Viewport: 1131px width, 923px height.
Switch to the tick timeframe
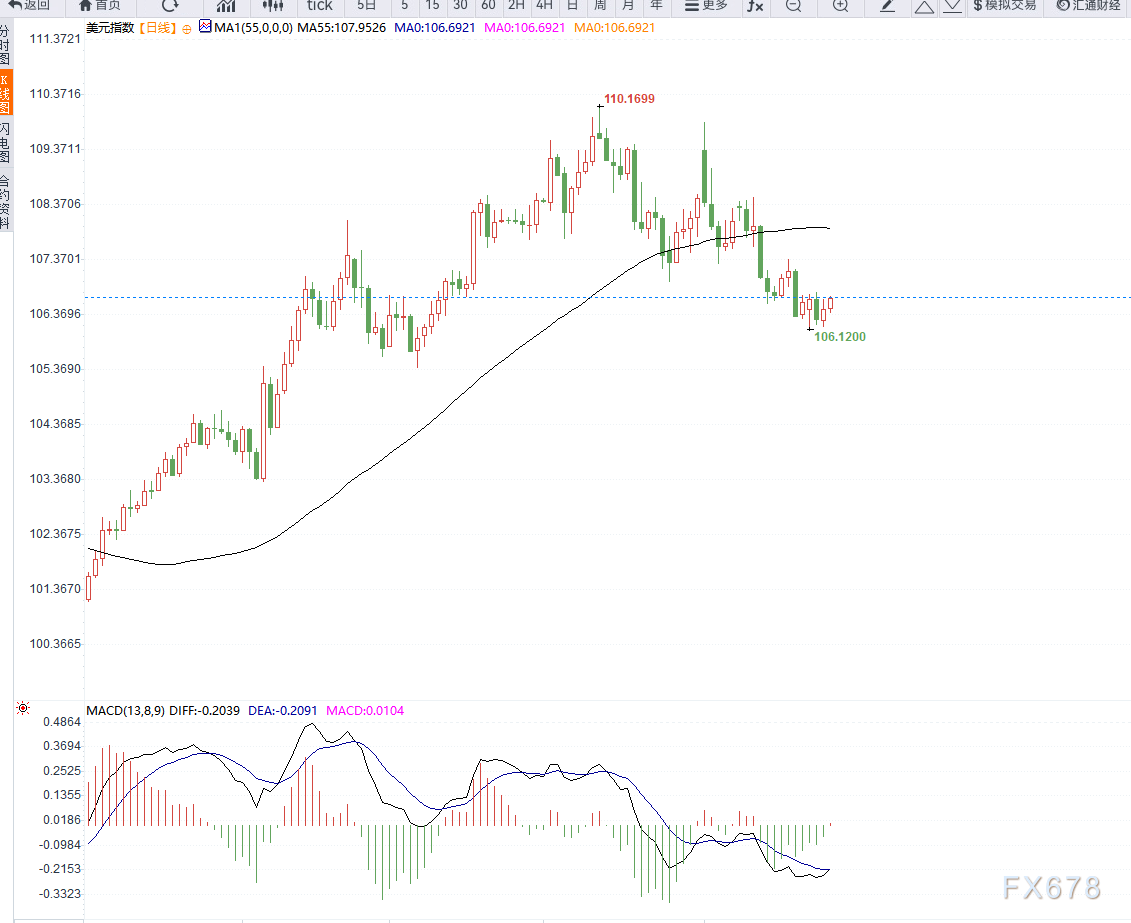pos(320,6)
